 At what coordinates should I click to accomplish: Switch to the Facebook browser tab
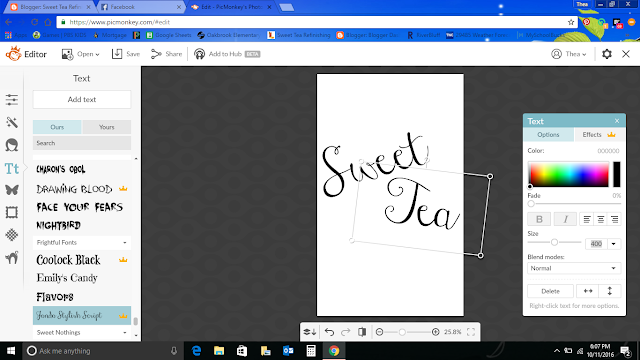pos(140,7)
